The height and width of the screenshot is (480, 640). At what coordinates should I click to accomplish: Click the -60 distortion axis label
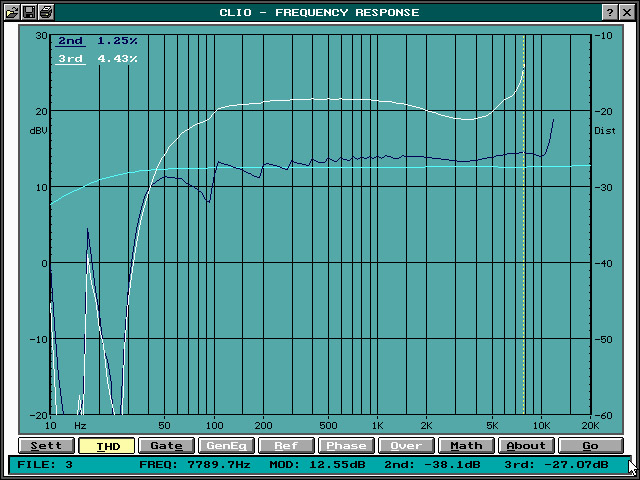(603, 415)
